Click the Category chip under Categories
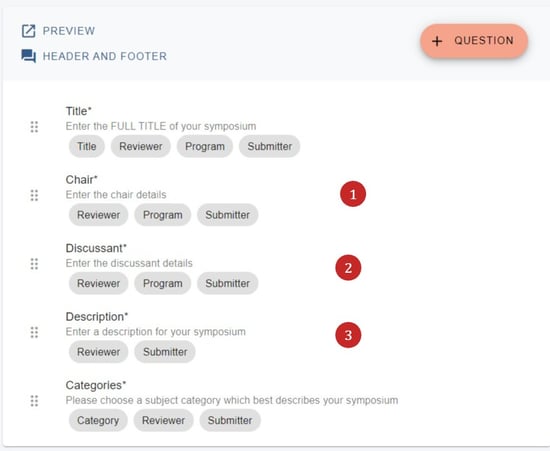 coord(98,420)
